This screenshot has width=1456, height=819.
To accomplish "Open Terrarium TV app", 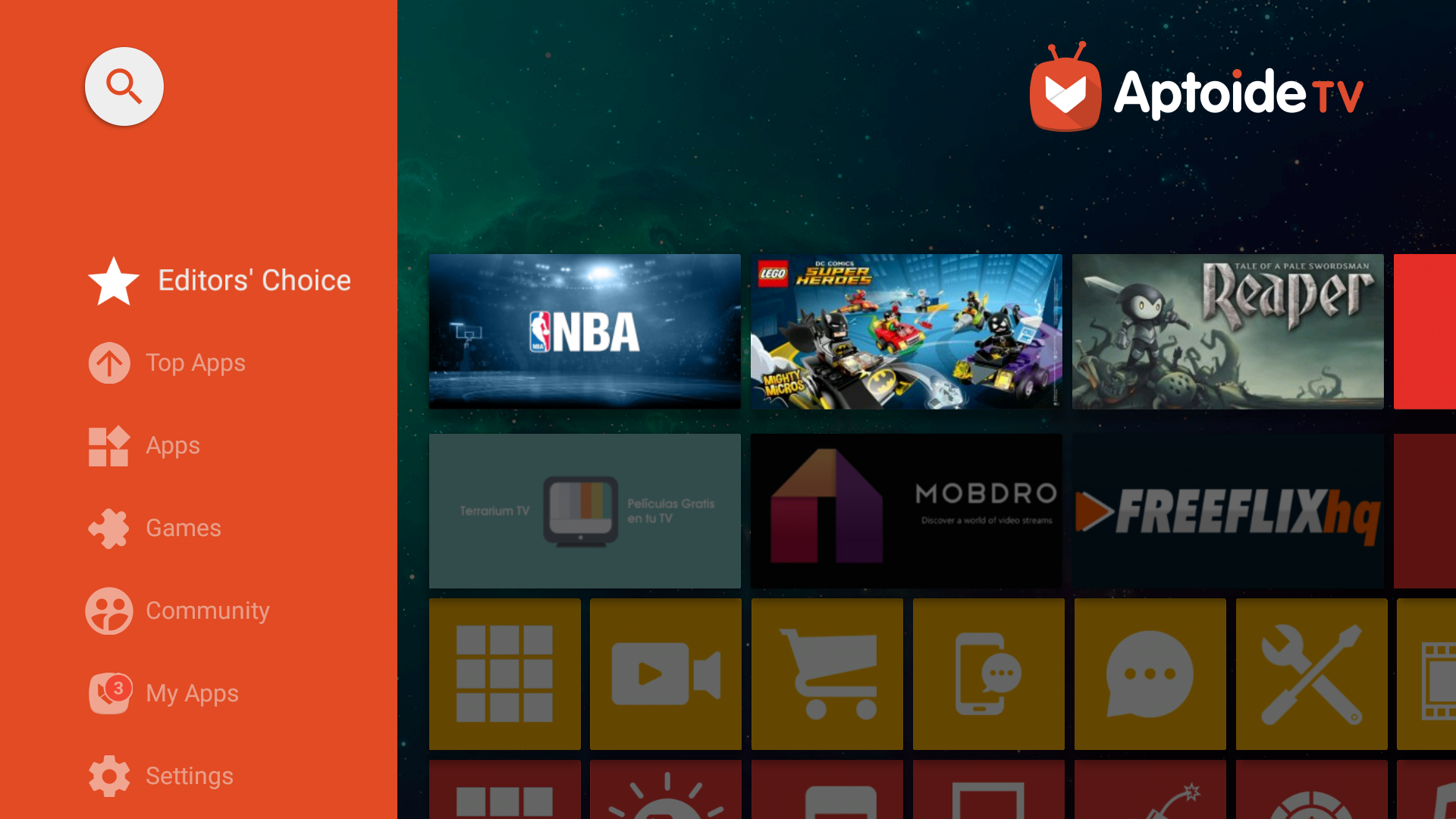I will point(585,510).
